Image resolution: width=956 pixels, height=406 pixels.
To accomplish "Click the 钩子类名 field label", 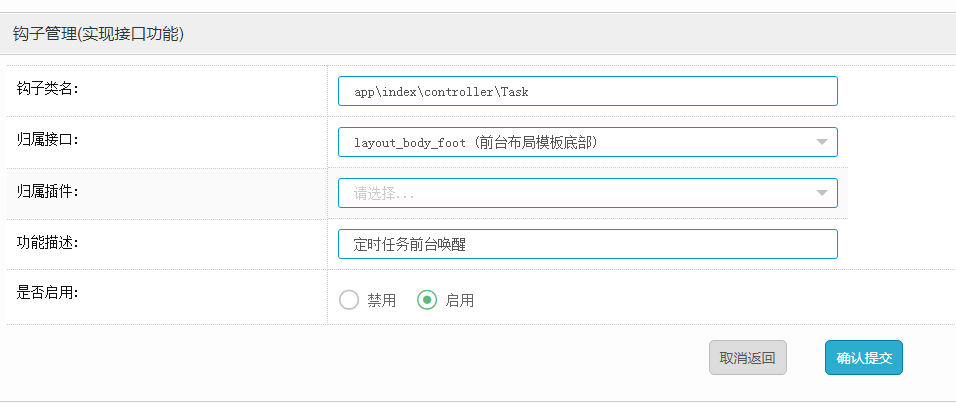I will pos(48,88).
